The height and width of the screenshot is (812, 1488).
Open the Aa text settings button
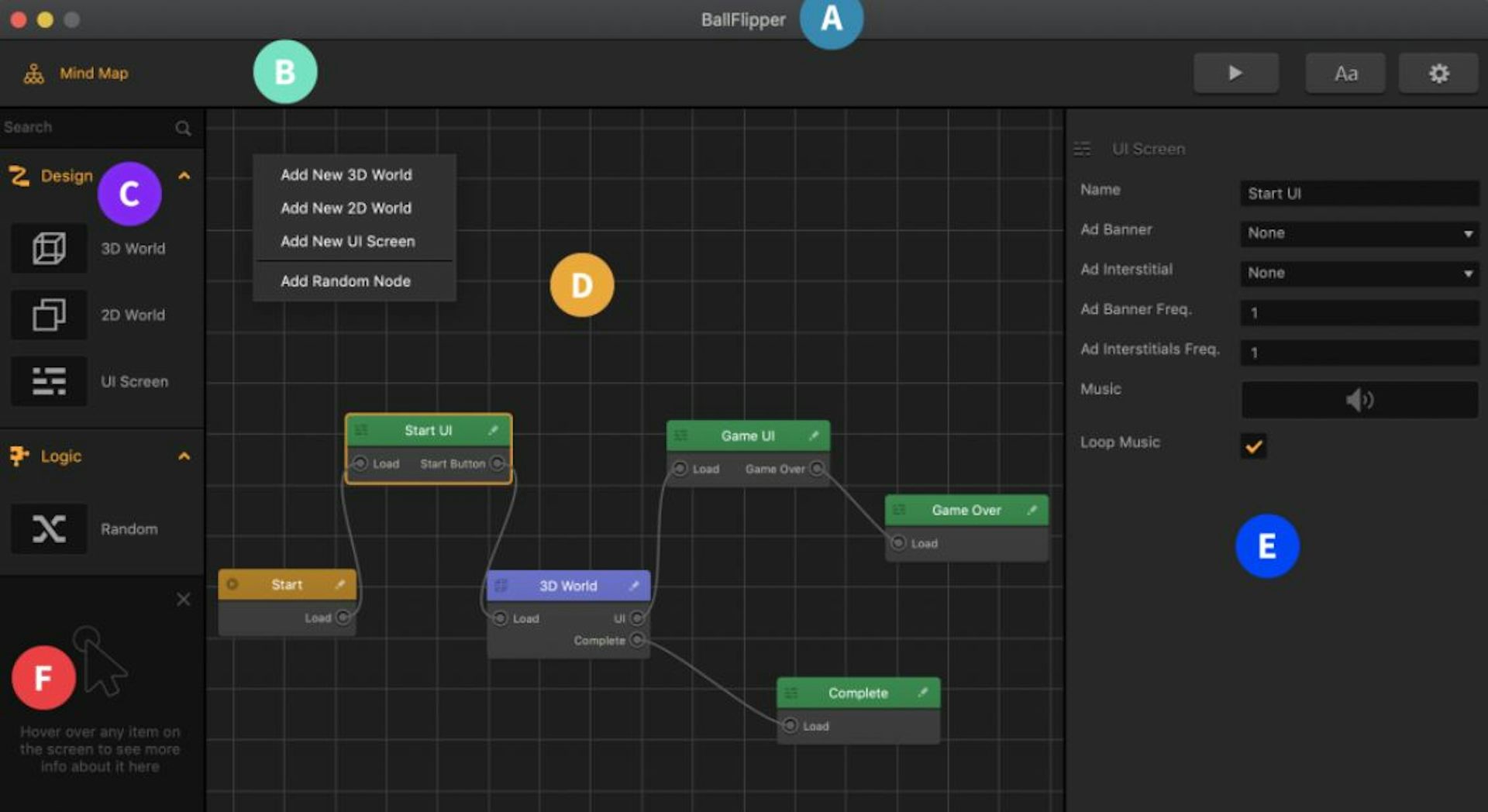pyautogui.click(x=1345, y=74)
